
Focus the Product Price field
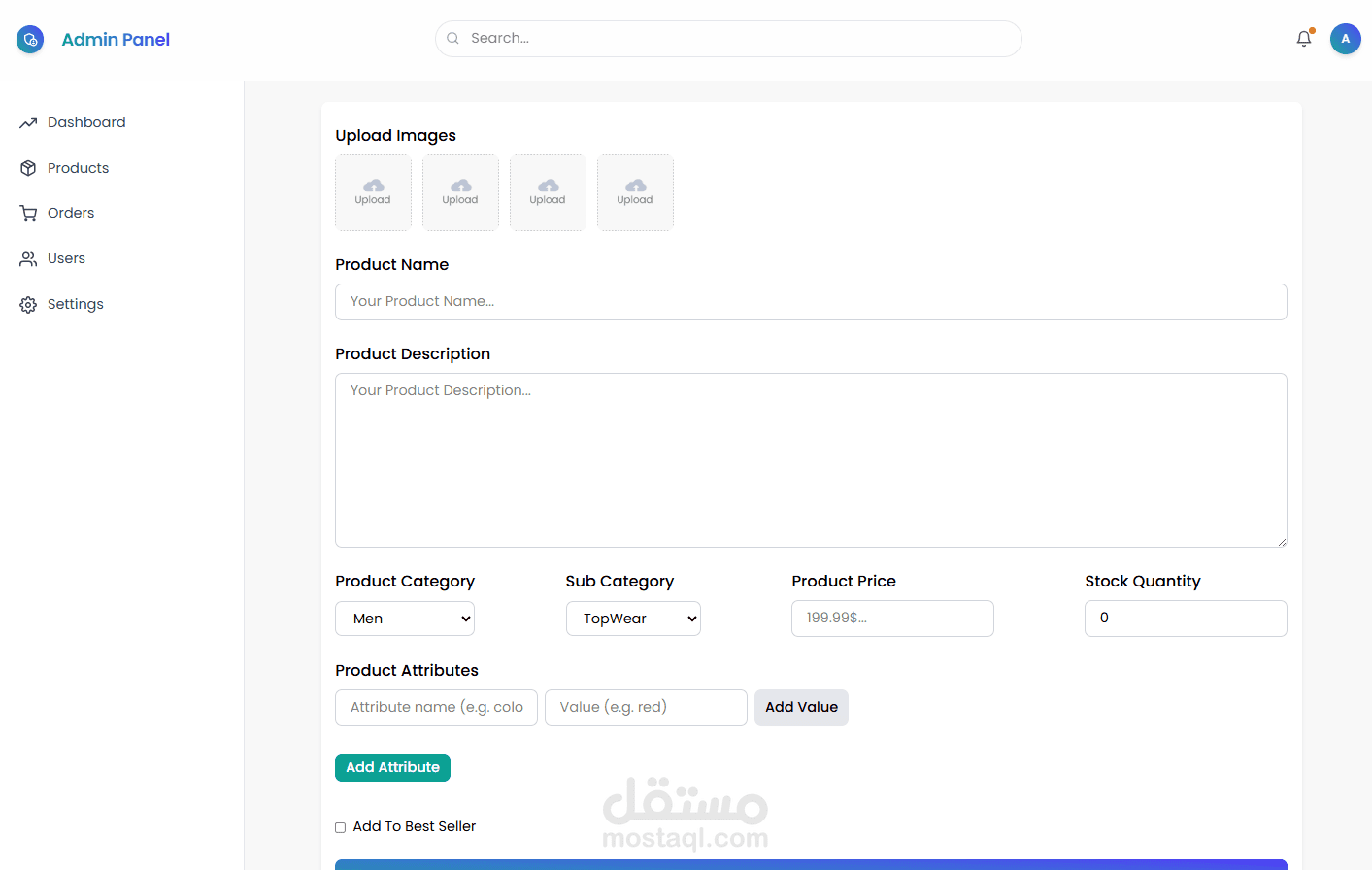(x=892, y=619)
